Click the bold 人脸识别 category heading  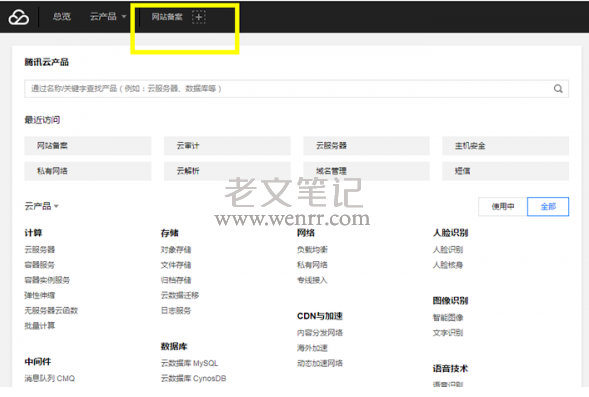450,233
